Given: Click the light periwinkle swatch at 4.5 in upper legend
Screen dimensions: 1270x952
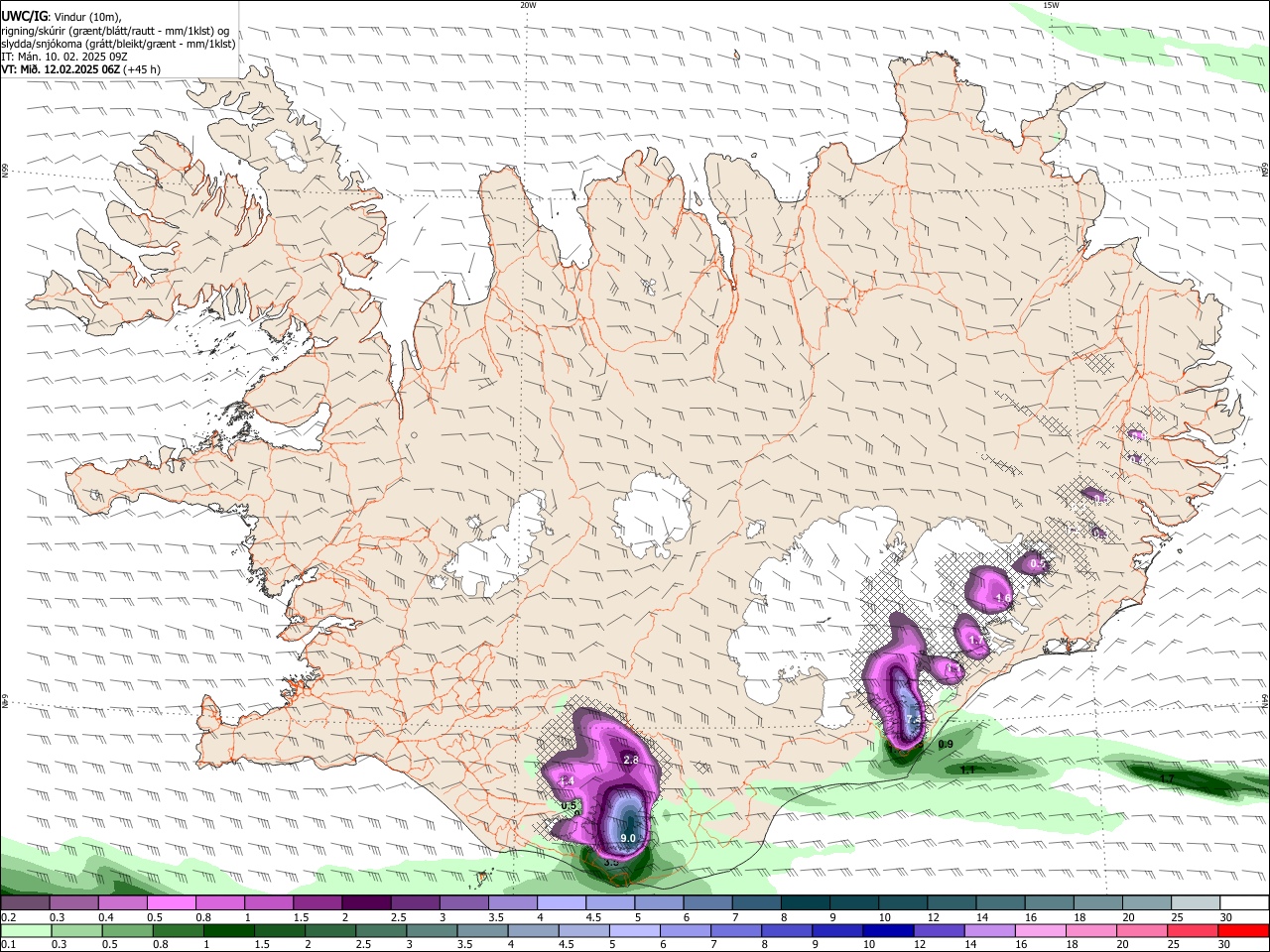Looking at the screenshot, I should pyautogui.click(x=610, y=902).
